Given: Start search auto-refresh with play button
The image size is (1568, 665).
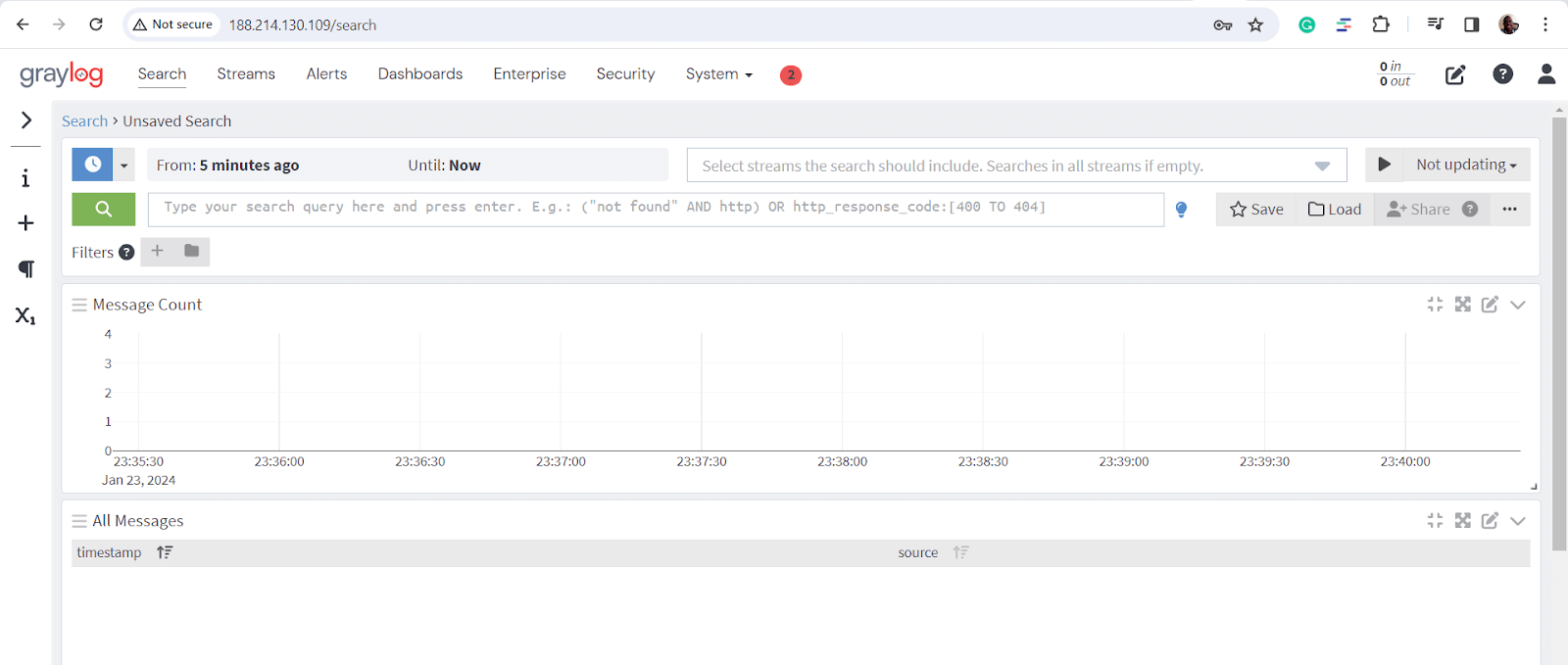Looking at the screenshot, I should [x=1384, y=165].
